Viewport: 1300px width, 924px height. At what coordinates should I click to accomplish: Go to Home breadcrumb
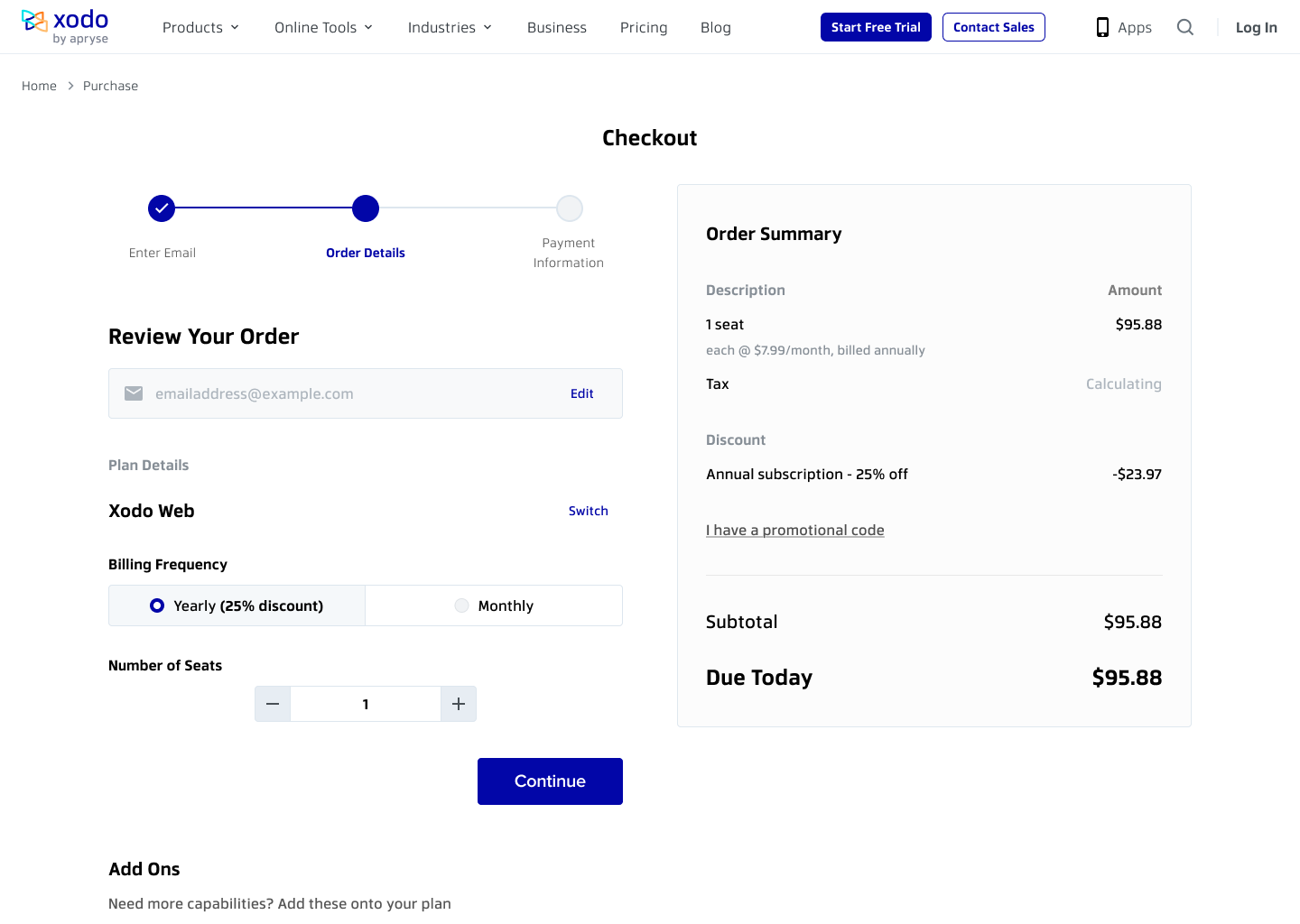(x=39, y=86)
